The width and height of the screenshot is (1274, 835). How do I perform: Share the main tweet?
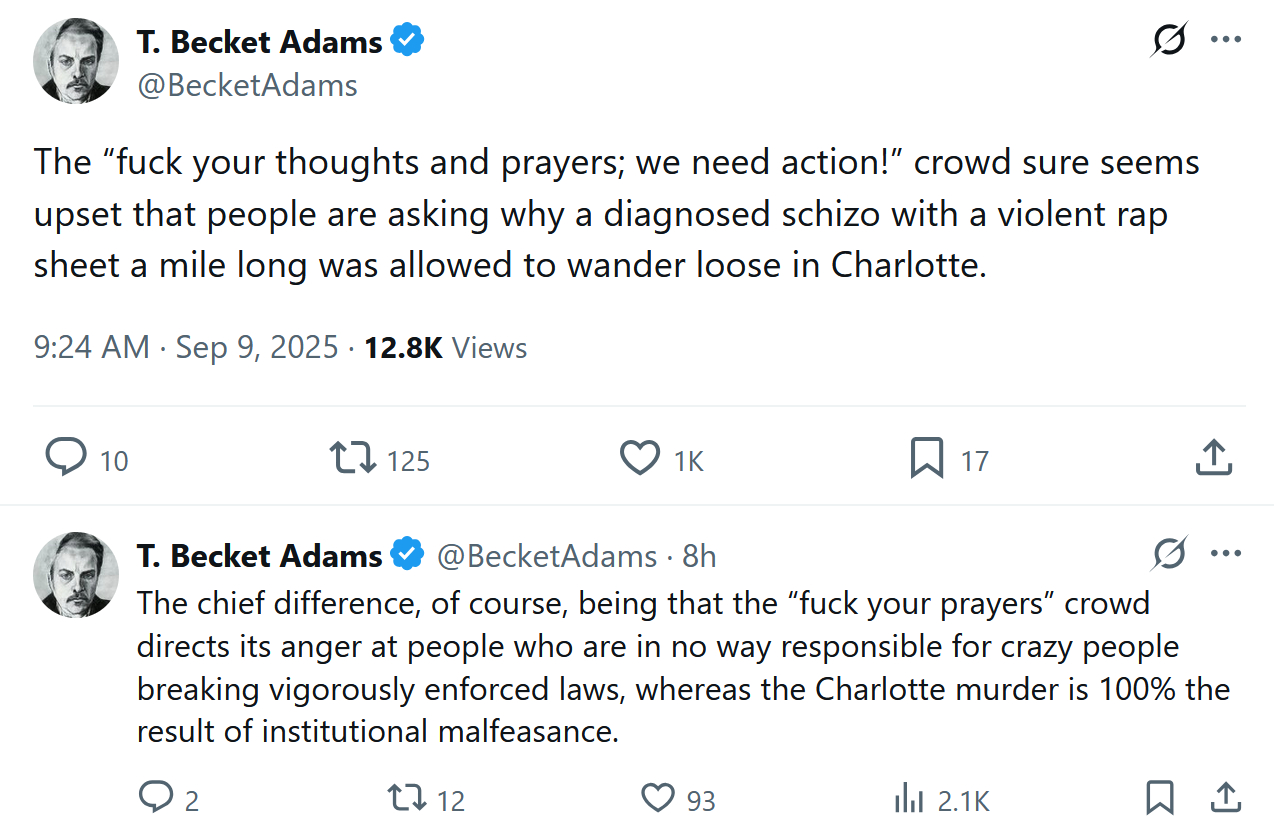click(1213, 458)
